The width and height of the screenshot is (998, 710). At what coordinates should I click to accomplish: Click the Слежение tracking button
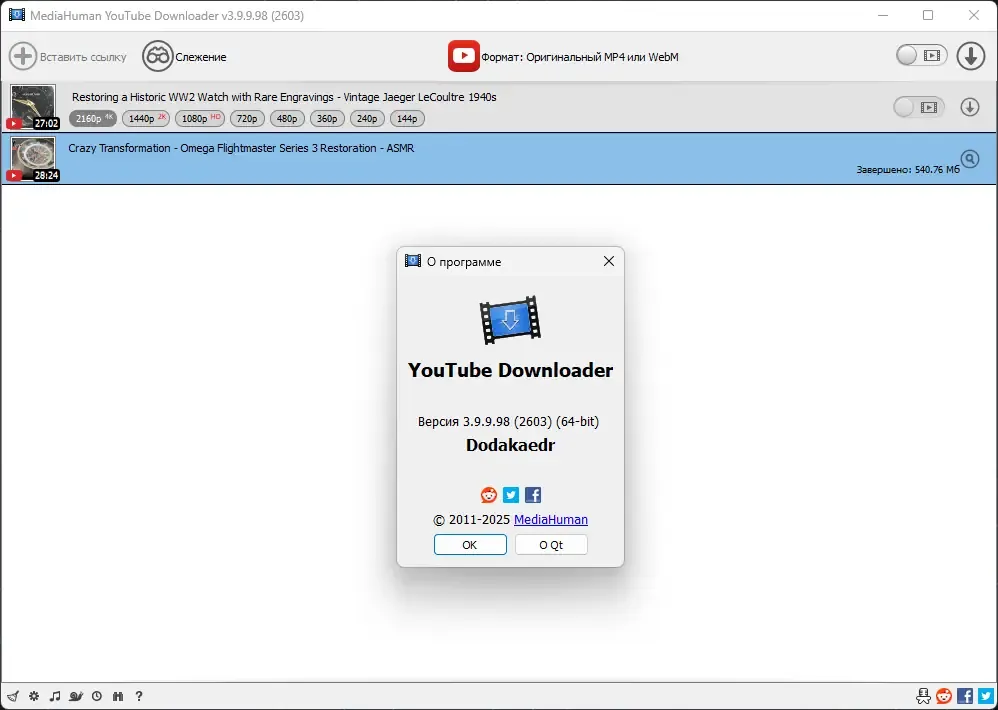(x=184, y=57)
